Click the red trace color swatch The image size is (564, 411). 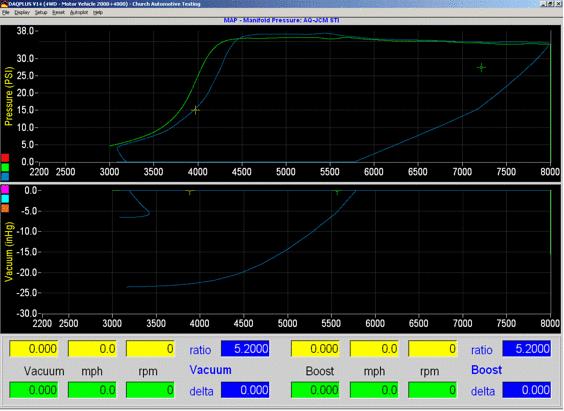pos(5,158)
